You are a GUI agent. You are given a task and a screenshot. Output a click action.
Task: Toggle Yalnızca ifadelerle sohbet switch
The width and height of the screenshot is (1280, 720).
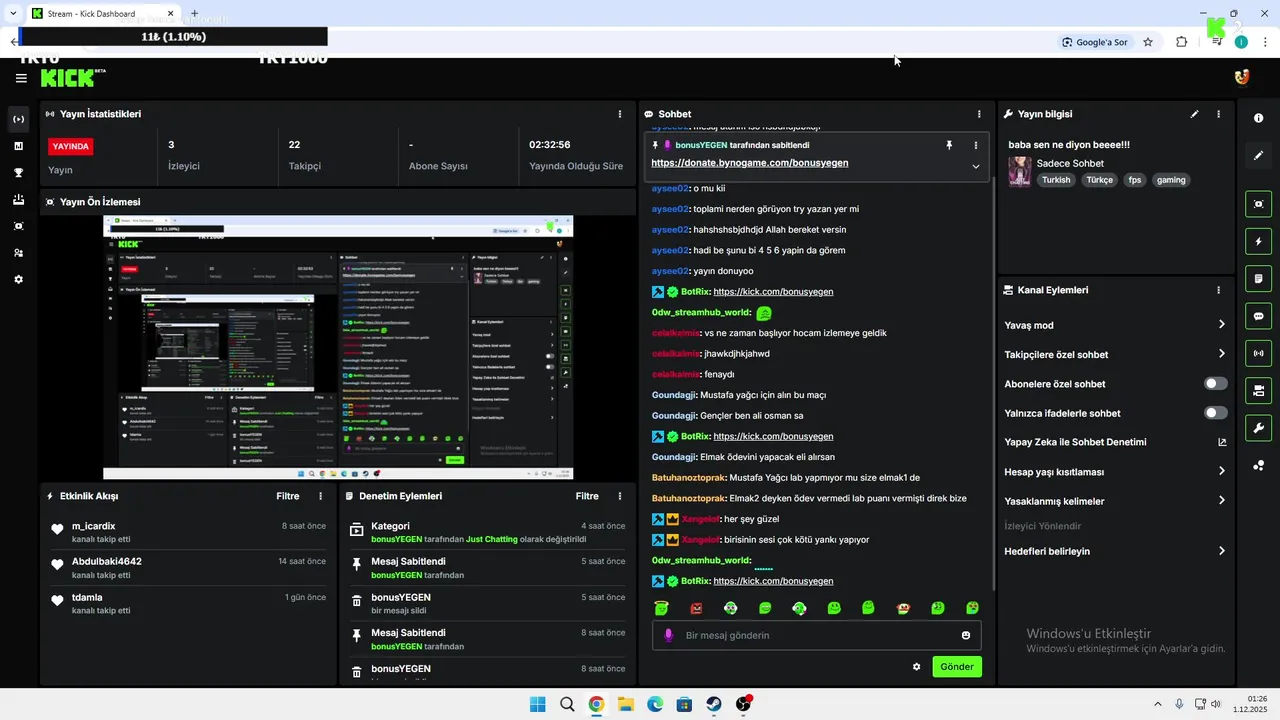pos(1216,413)
